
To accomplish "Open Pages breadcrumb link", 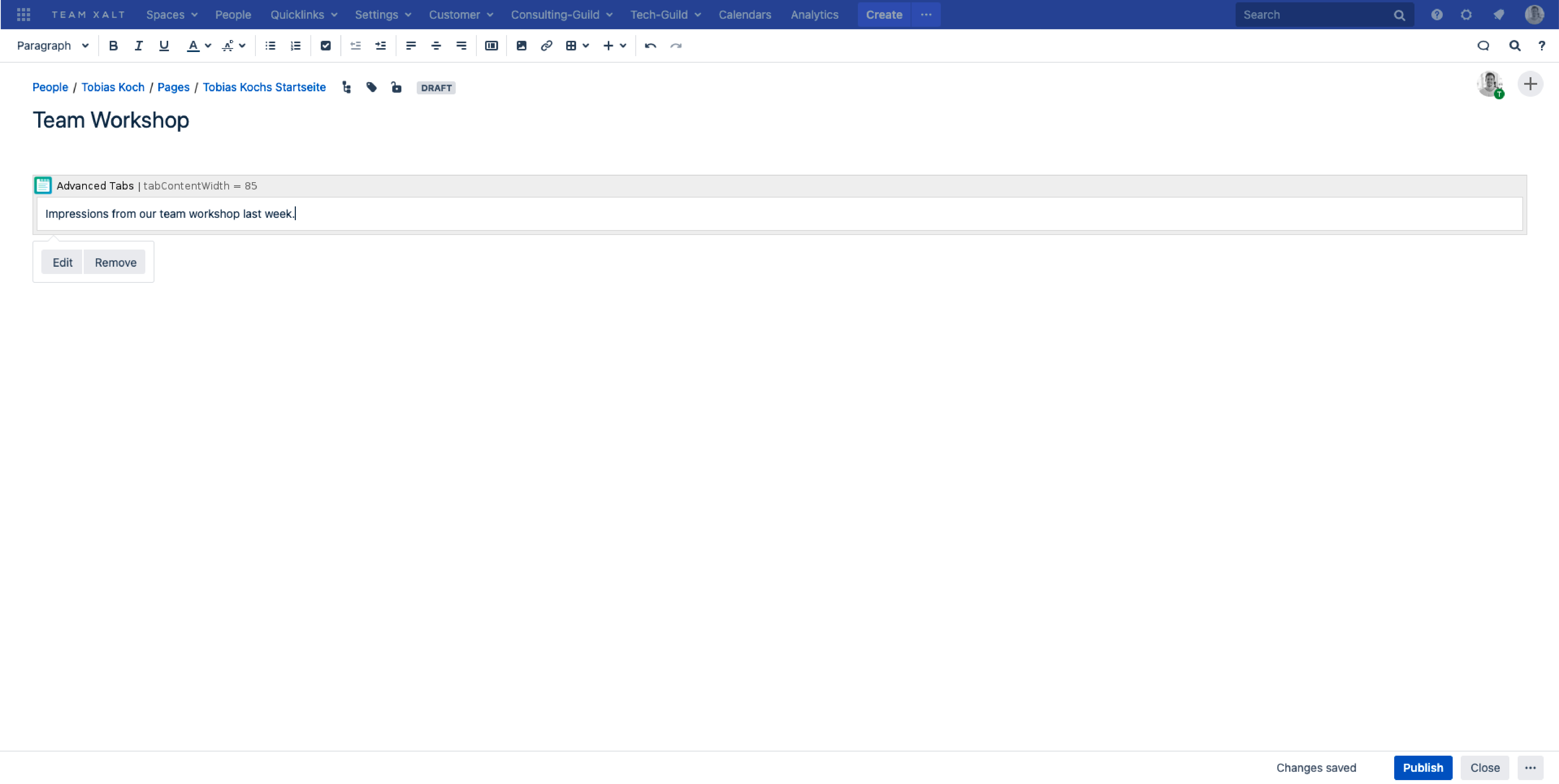I will coord(173,87).
